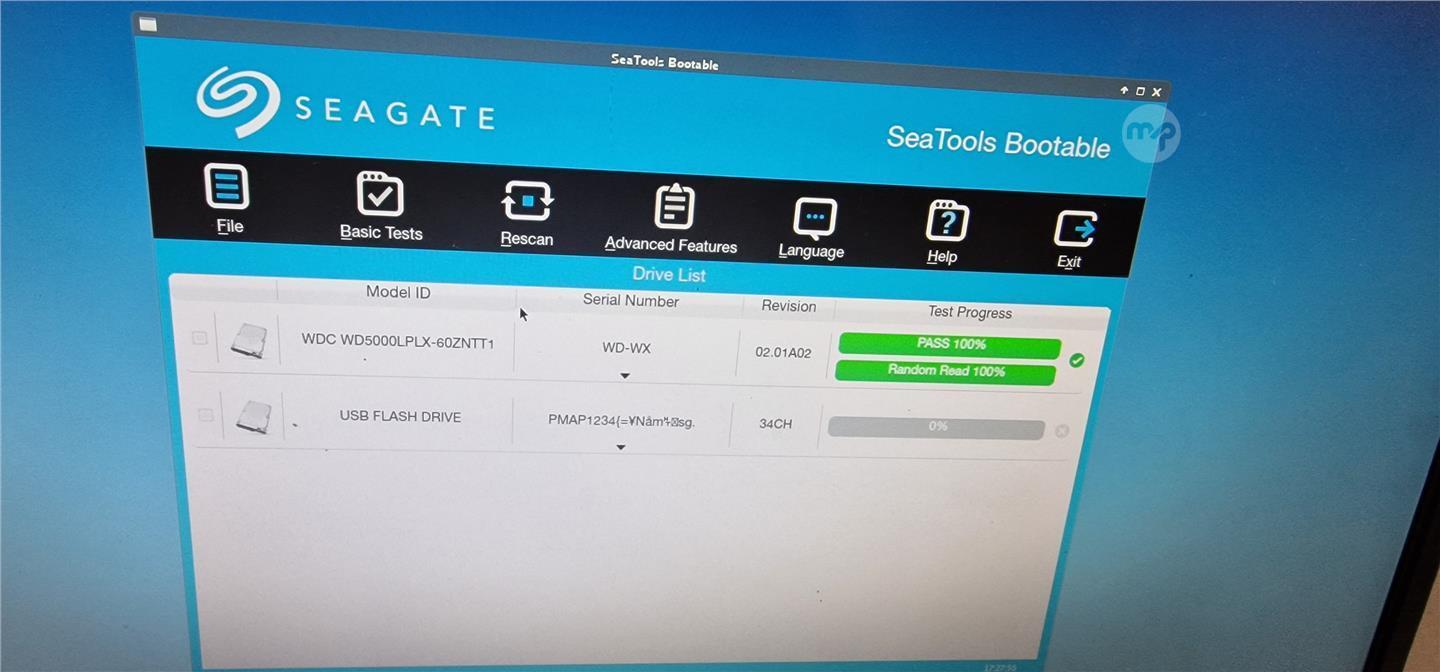Click the Serial Number column header
The width and height of the screenshot is (1440, 672).
click(631, 300)
